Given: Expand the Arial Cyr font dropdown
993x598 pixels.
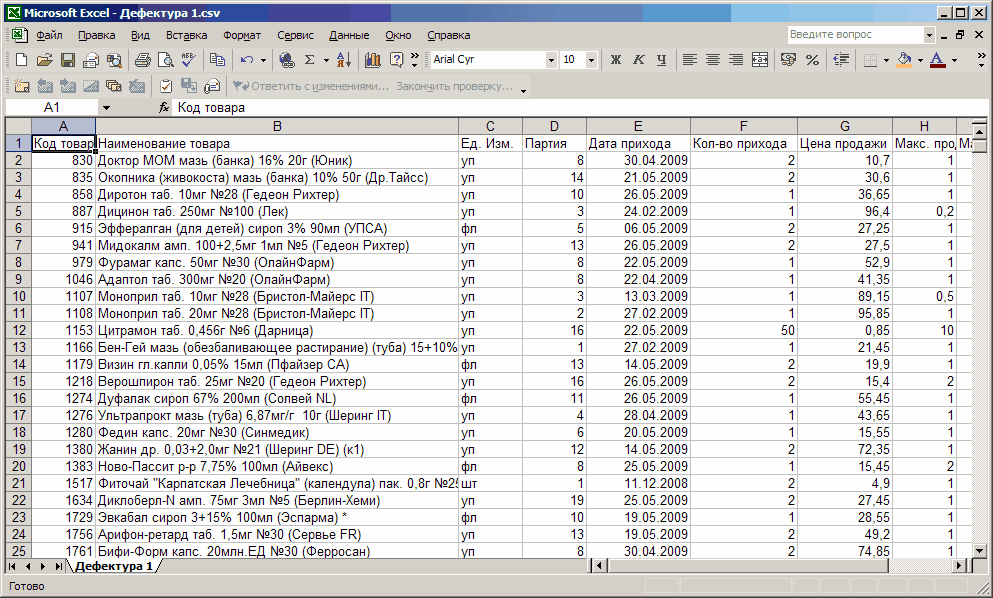Looking at the screenshot, I should (x=550, y=60).
